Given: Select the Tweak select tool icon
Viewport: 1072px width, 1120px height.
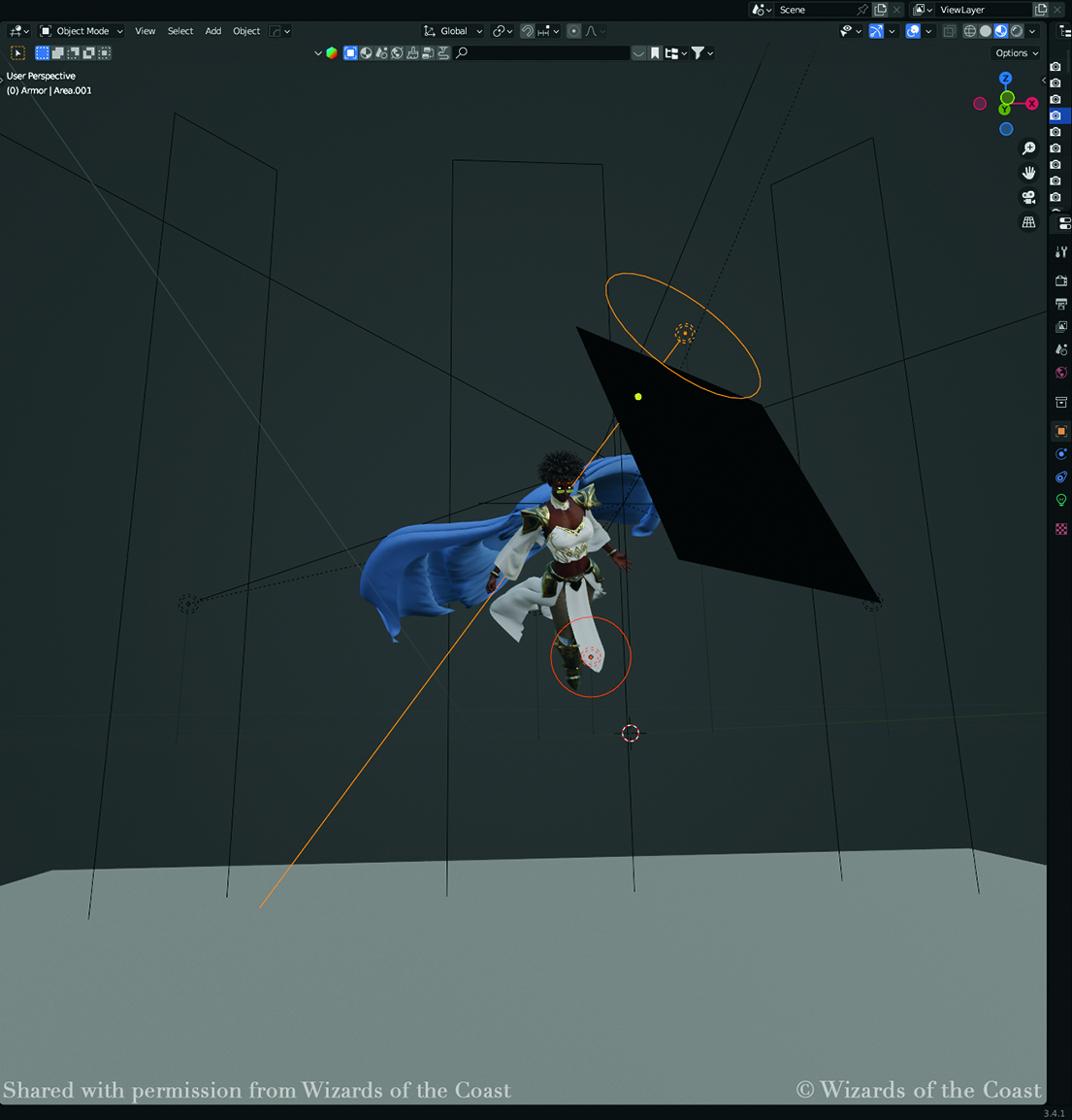Looking at the screenshot, I should pos(17,52).
